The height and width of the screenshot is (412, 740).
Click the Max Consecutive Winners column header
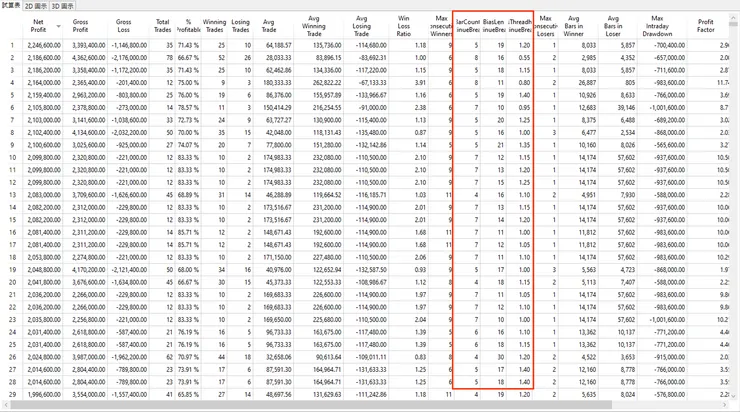[441, 26]
